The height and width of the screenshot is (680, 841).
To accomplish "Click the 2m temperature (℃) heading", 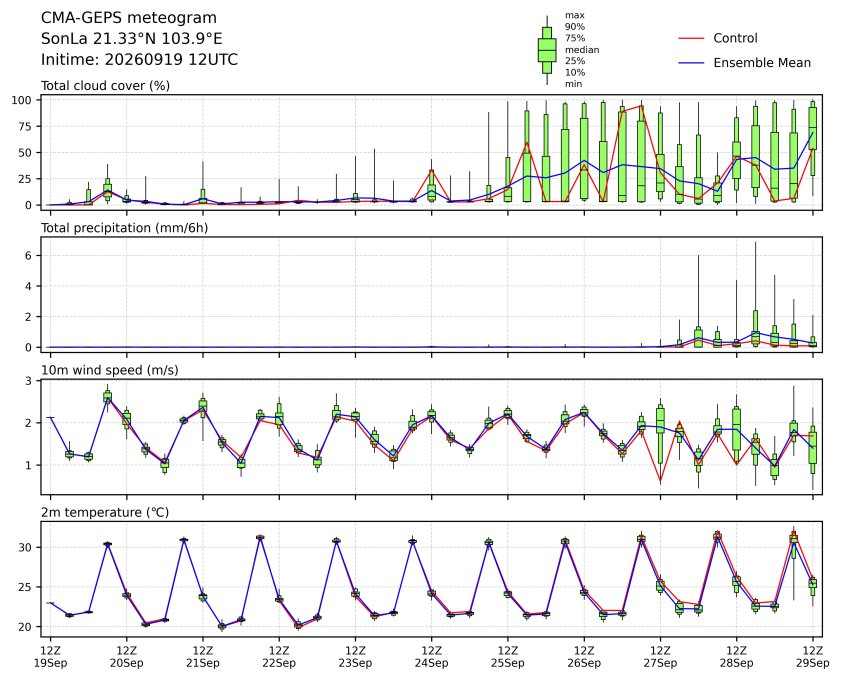I will point(105,513).
